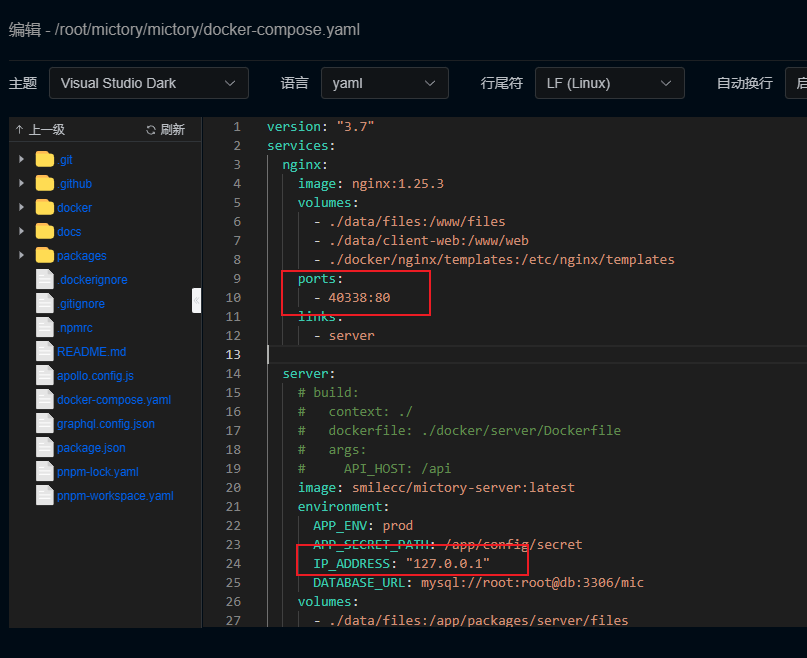807x658 pixels.
Task: Click the IP_ADDRESS value "127.0.0.1"
Action: 448,564
